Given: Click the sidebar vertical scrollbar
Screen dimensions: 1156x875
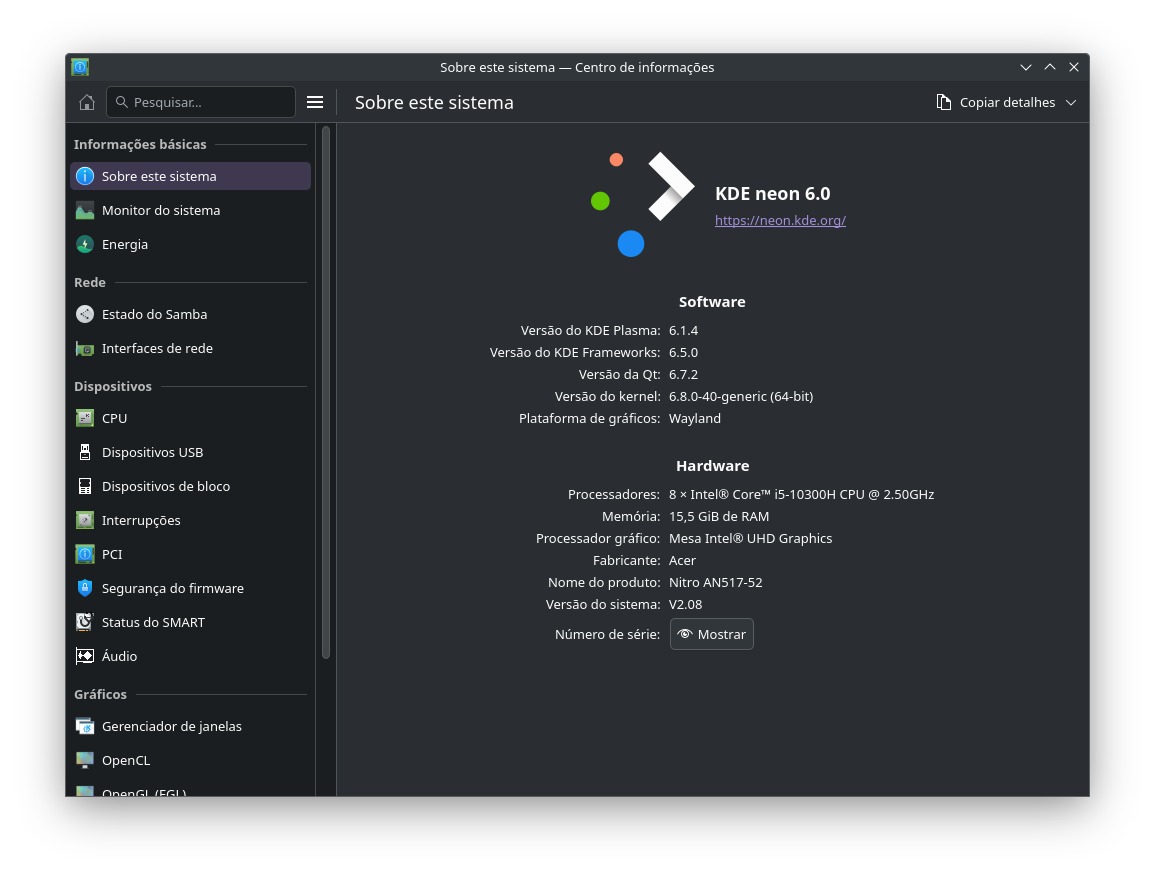Looking at the screenshot, I should (x=326, y=392).
